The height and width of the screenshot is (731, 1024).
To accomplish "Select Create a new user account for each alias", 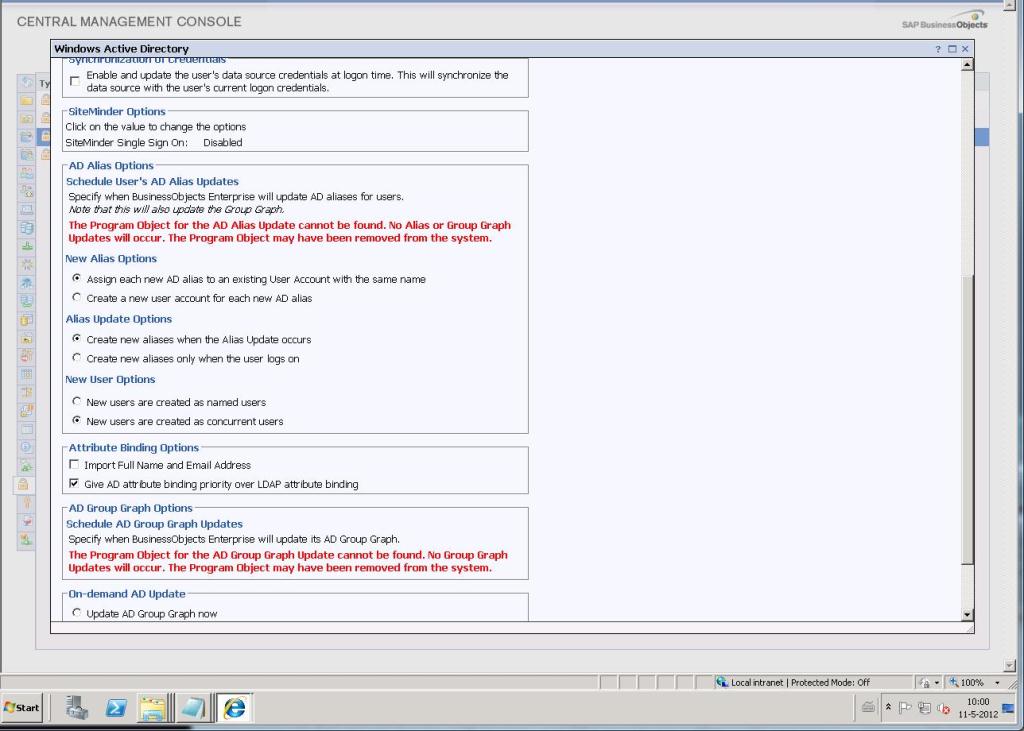I will (76, 297).
